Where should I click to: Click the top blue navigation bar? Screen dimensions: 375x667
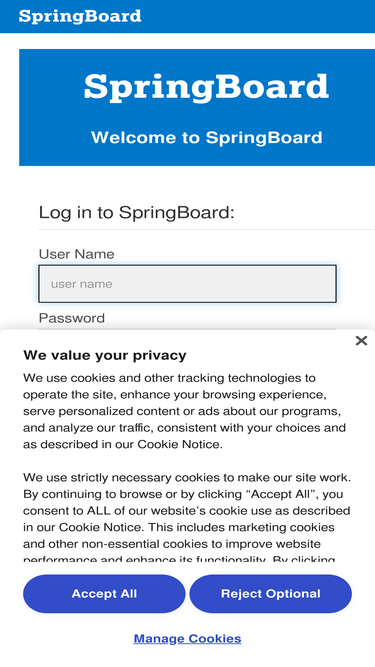coord(255,16)
